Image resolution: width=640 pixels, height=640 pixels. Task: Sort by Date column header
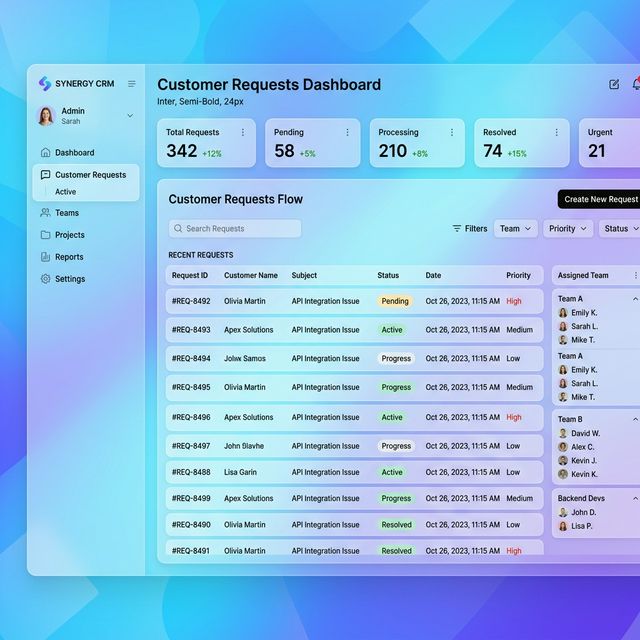433,276
